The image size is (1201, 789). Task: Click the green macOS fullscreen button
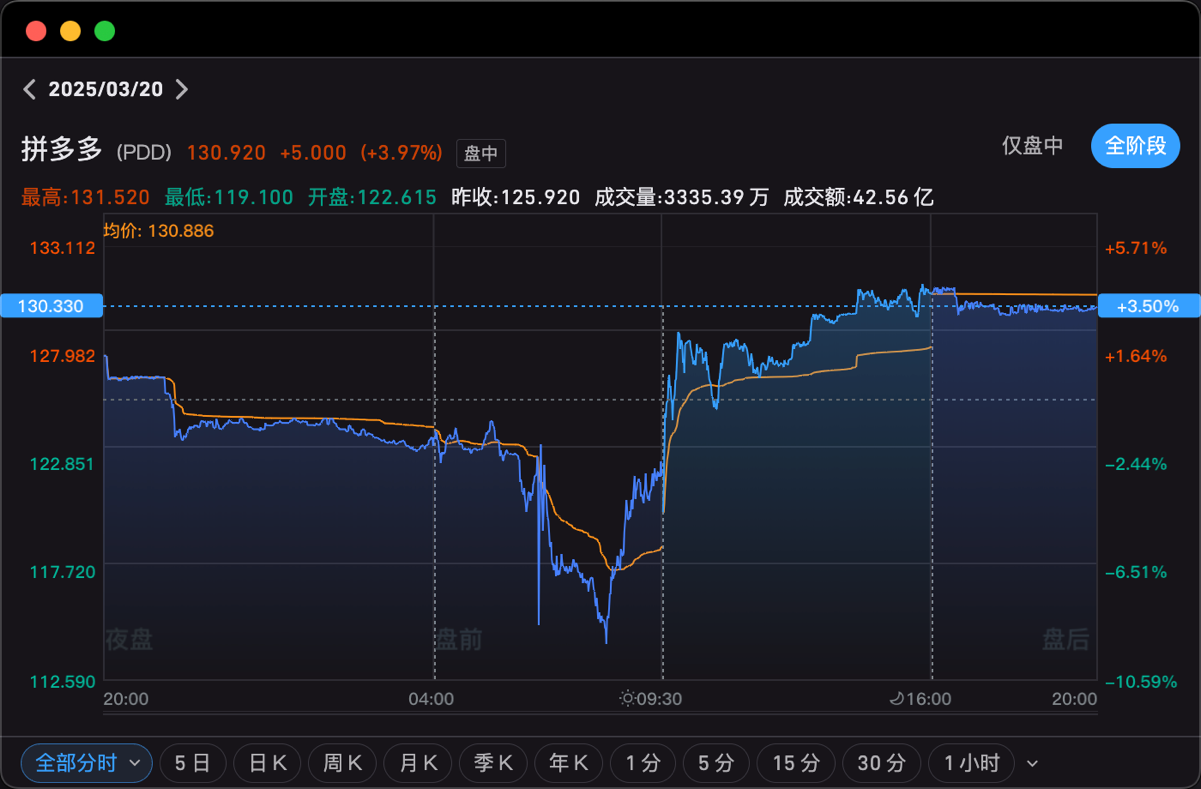(x=104, y=31)
